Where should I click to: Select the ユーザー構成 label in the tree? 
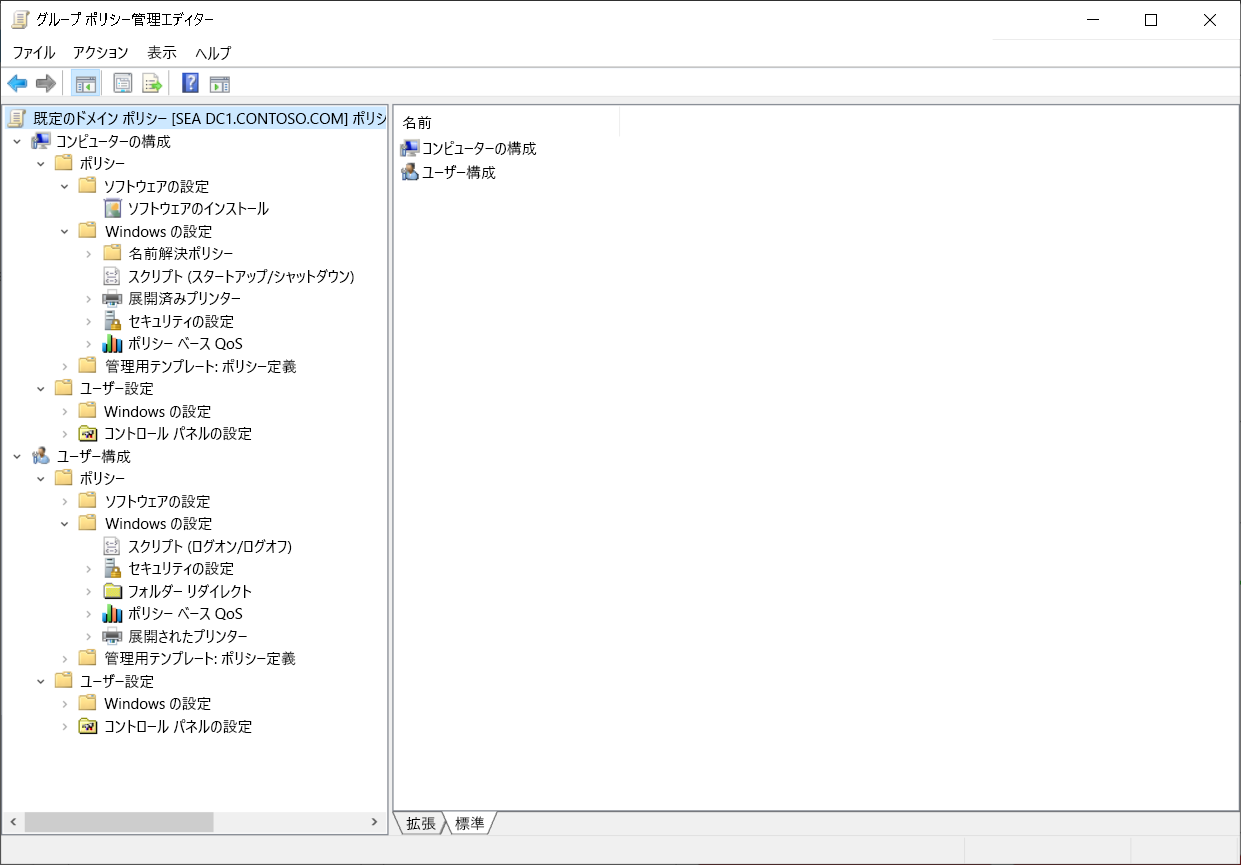point(94,456)
